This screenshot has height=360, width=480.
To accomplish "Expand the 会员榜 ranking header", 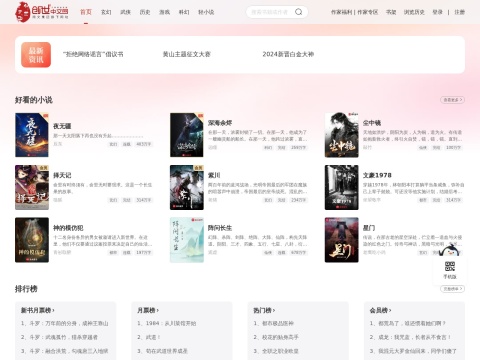I will 381,310.
